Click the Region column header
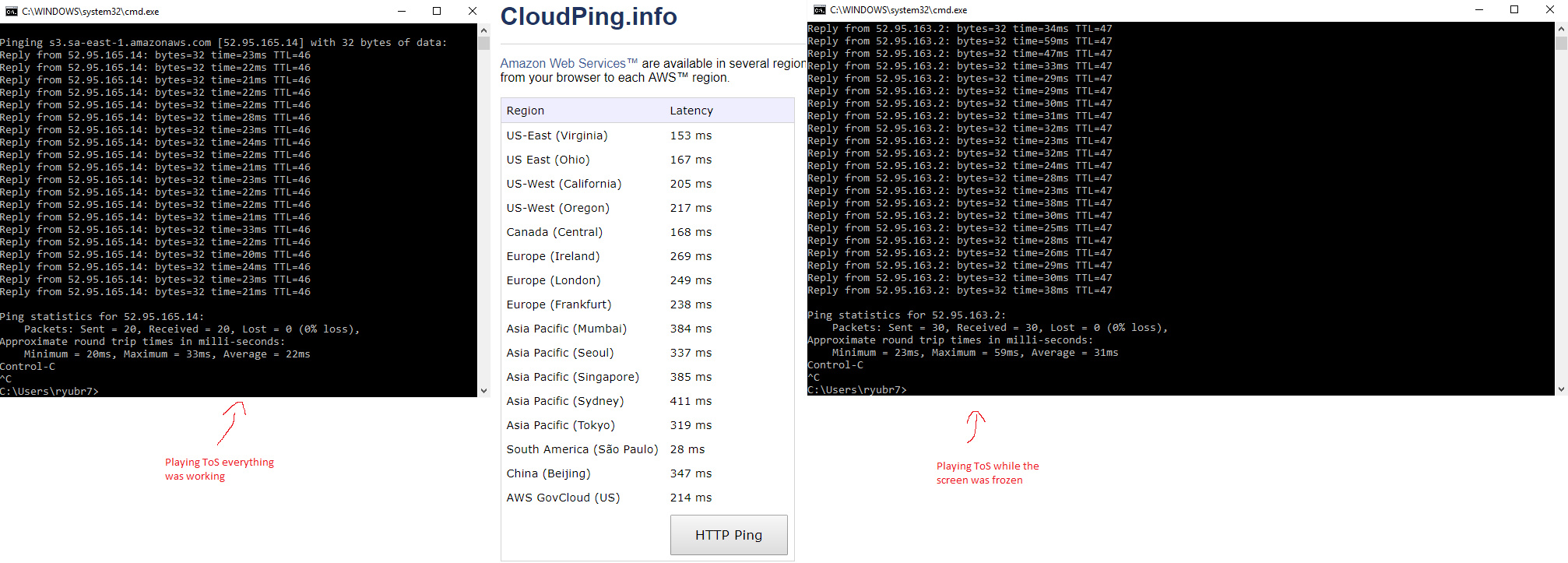This screenshot has width=1568, height=563. (x=526, y=111)
